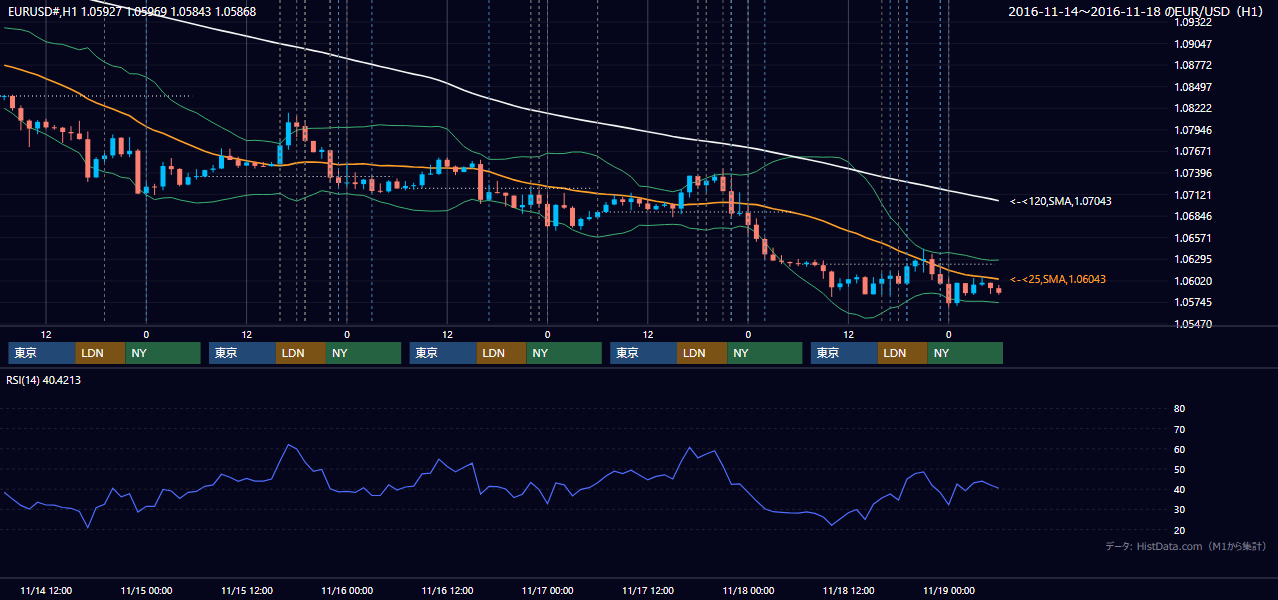Click RSI axis level 40
1278x600 pixels.
1179,490
